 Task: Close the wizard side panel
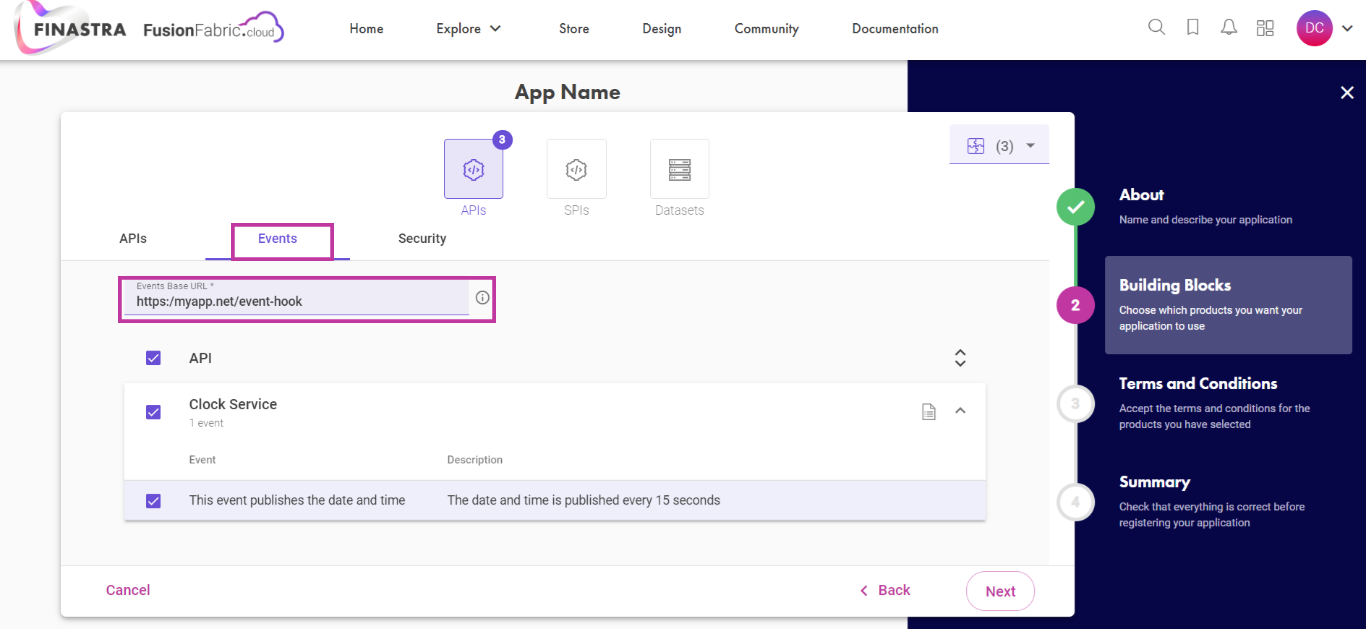pyautogui.click(x=1347, y=93)
